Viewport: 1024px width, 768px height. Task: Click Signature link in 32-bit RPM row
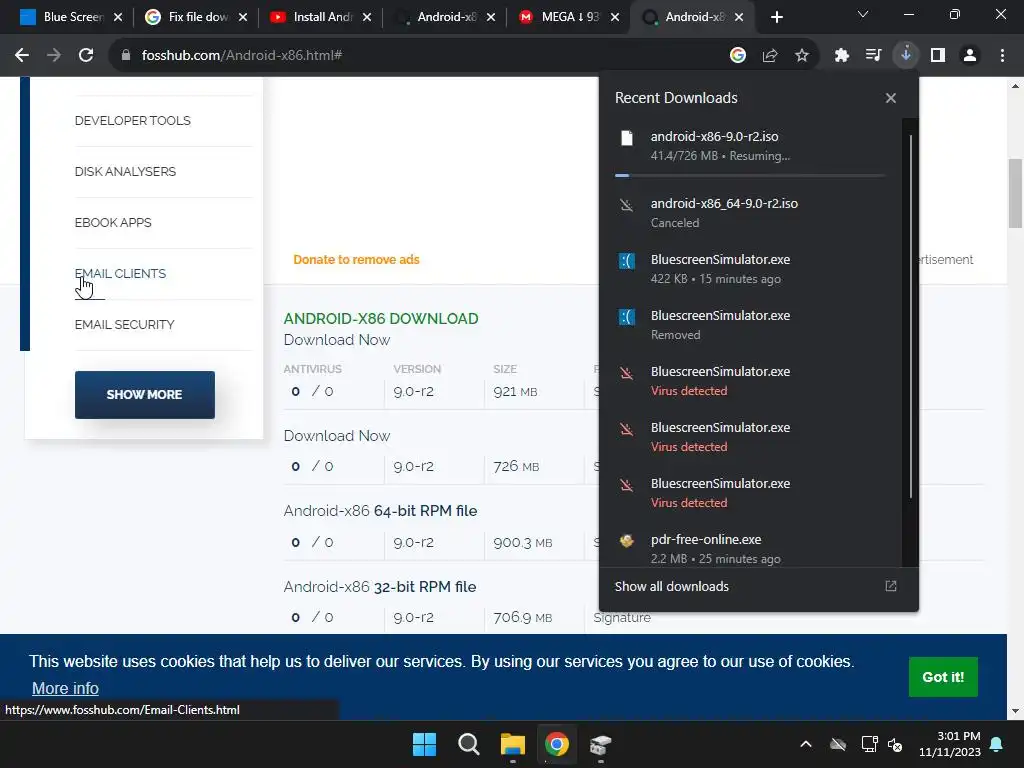[x=622, y=617]
